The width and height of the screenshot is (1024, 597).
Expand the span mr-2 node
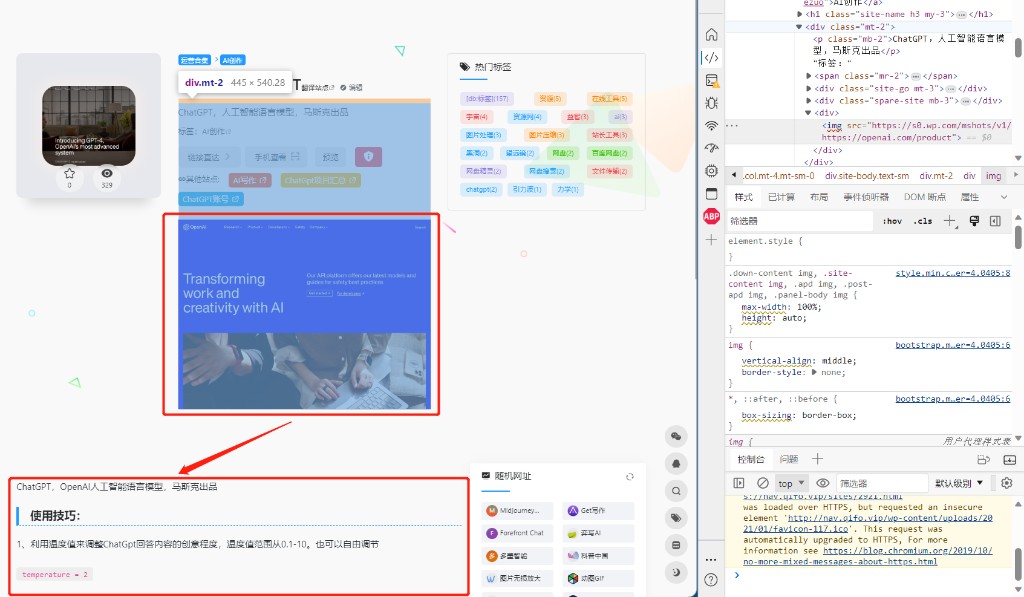(809, 76)
